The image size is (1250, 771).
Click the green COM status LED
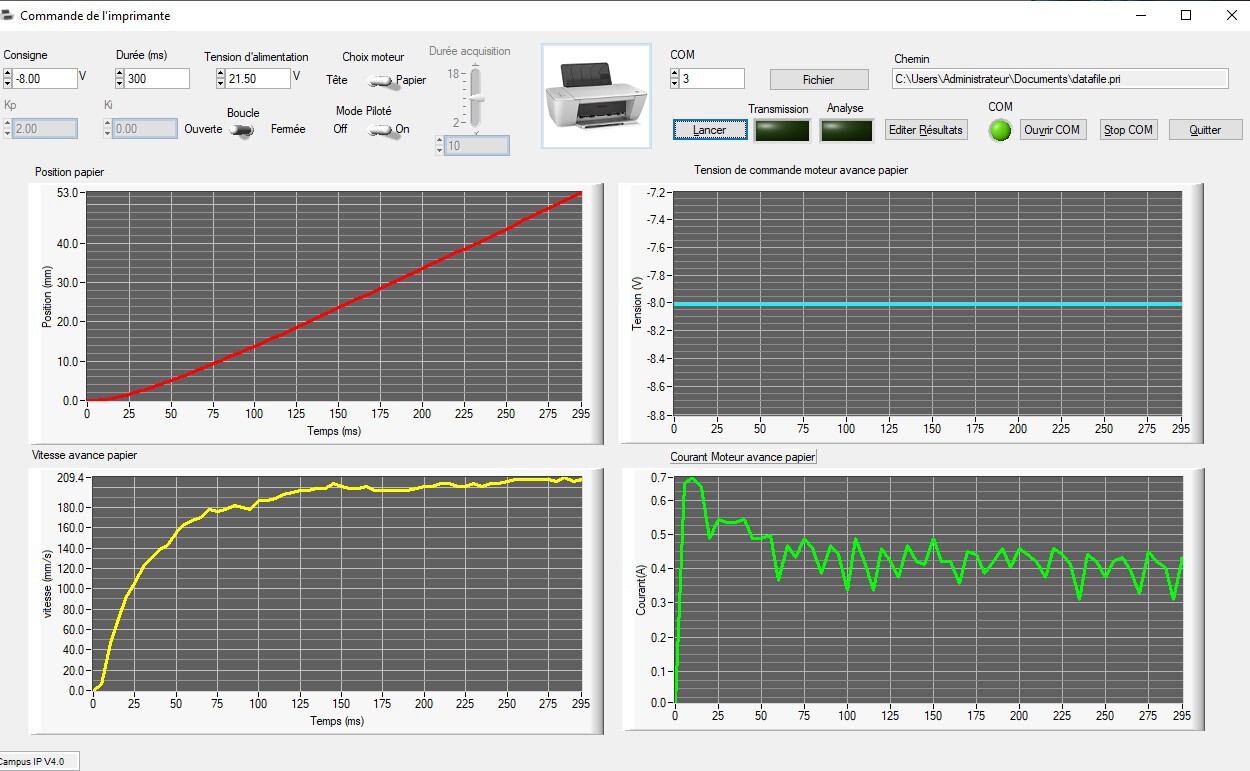pyautogui.click(x=1000, y=130)
